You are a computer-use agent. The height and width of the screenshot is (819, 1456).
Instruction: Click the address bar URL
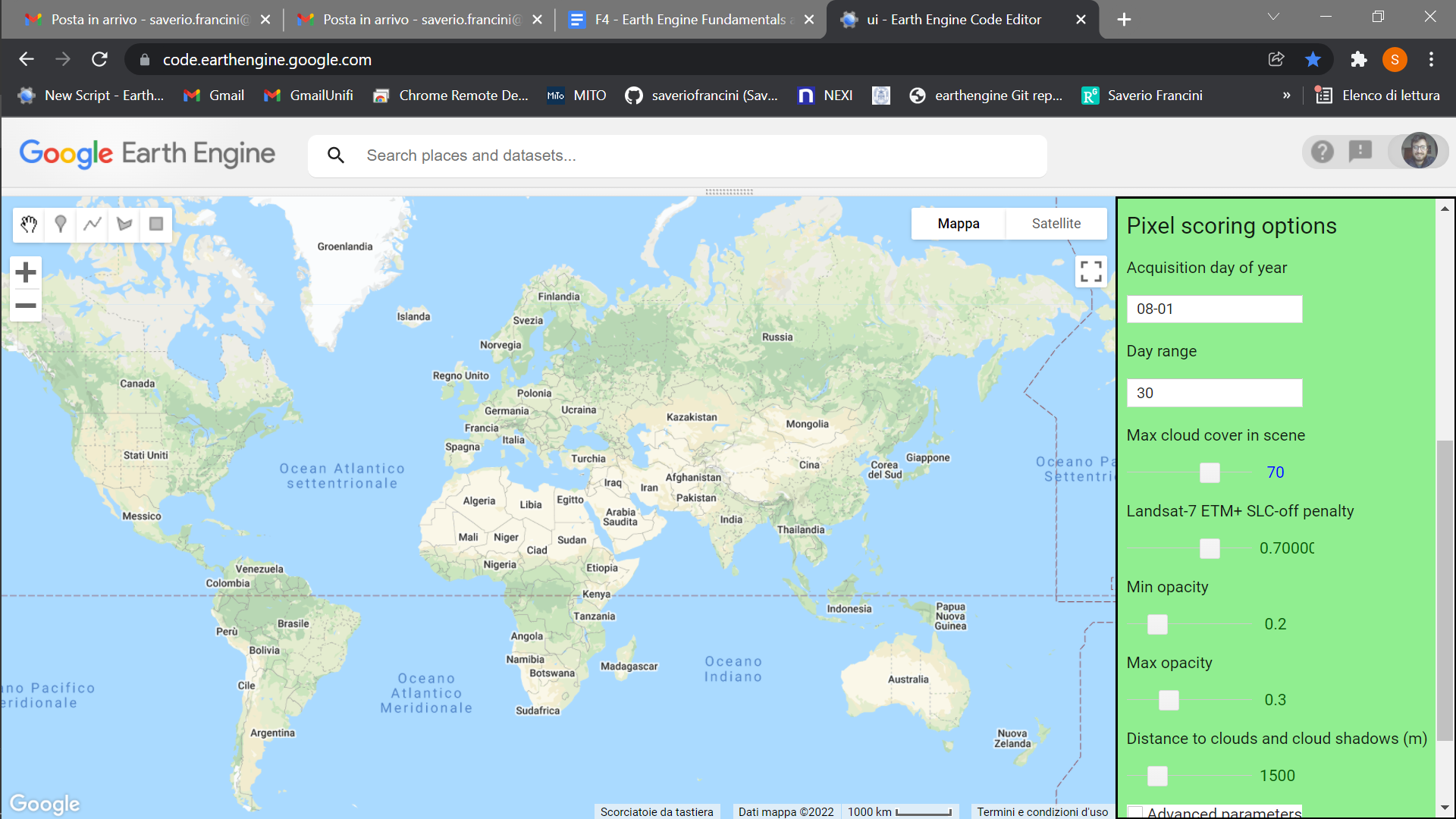point(267,59)
